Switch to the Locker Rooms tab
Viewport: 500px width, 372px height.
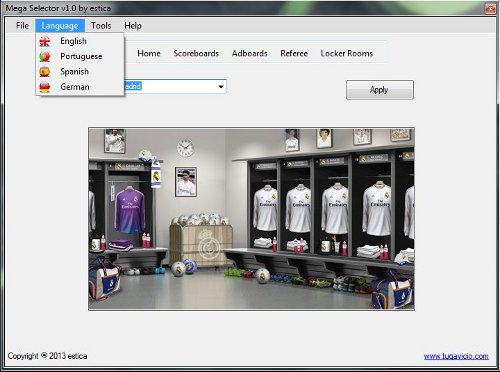[347, 53]
